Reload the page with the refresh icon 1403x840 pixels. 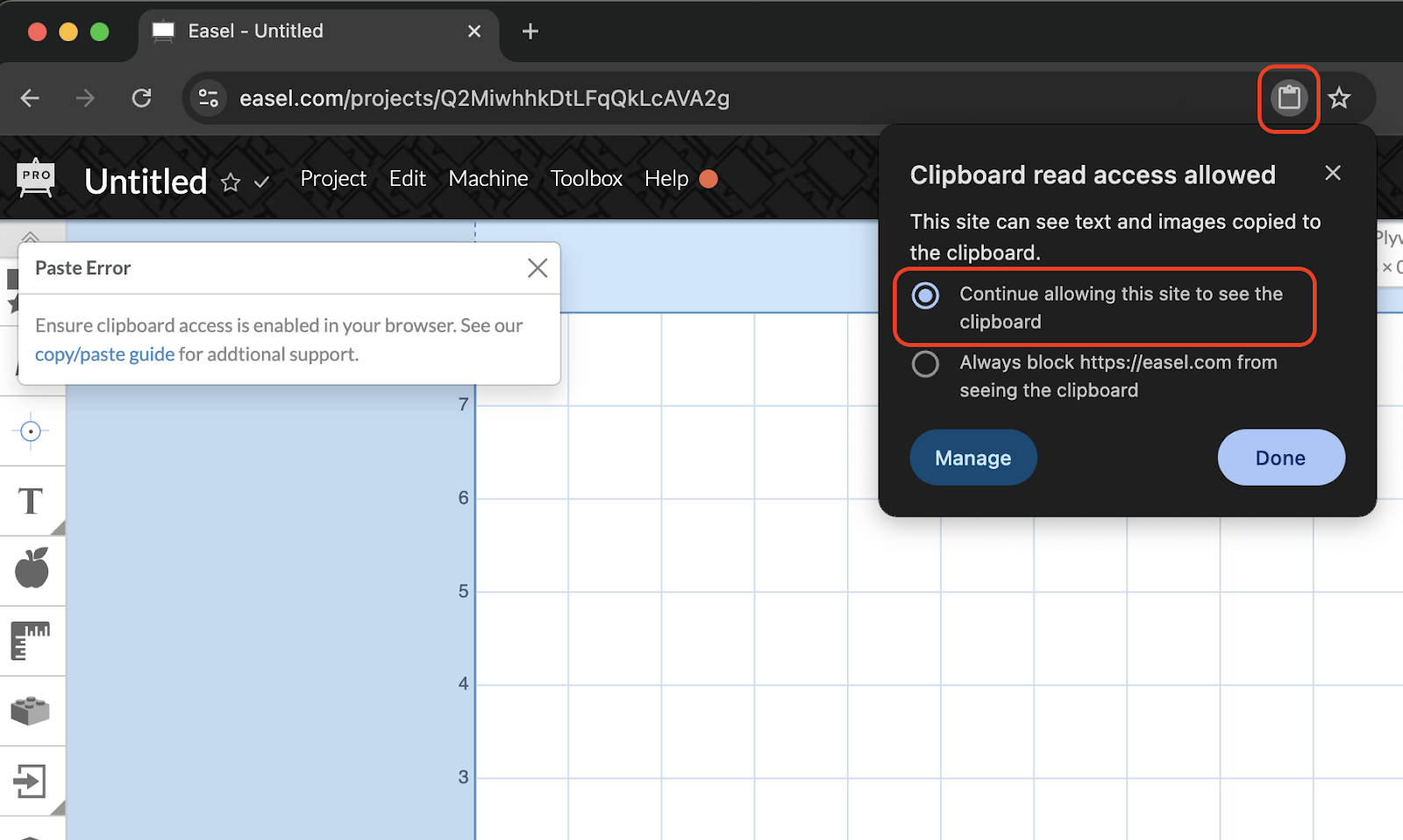point(141,97)
